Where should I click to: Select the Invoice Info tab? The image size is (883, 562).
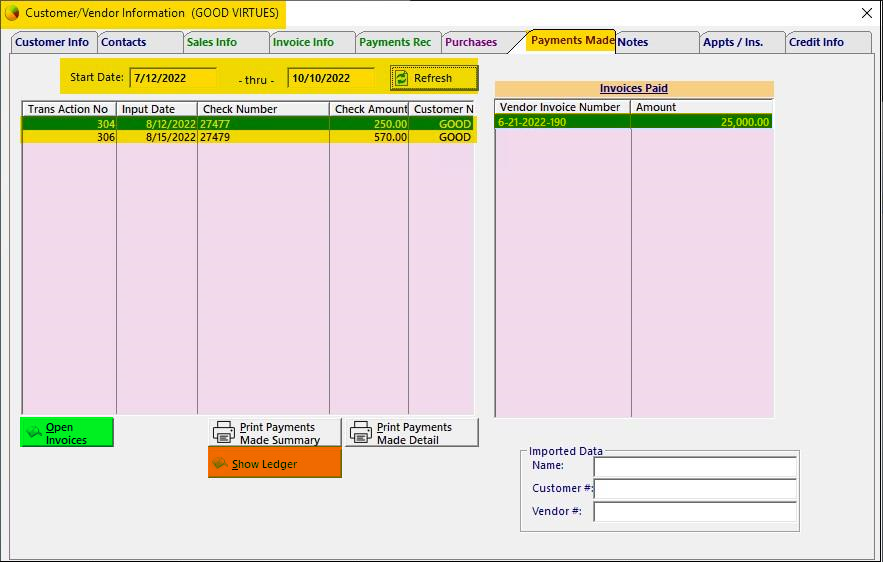tap(303, 42)
